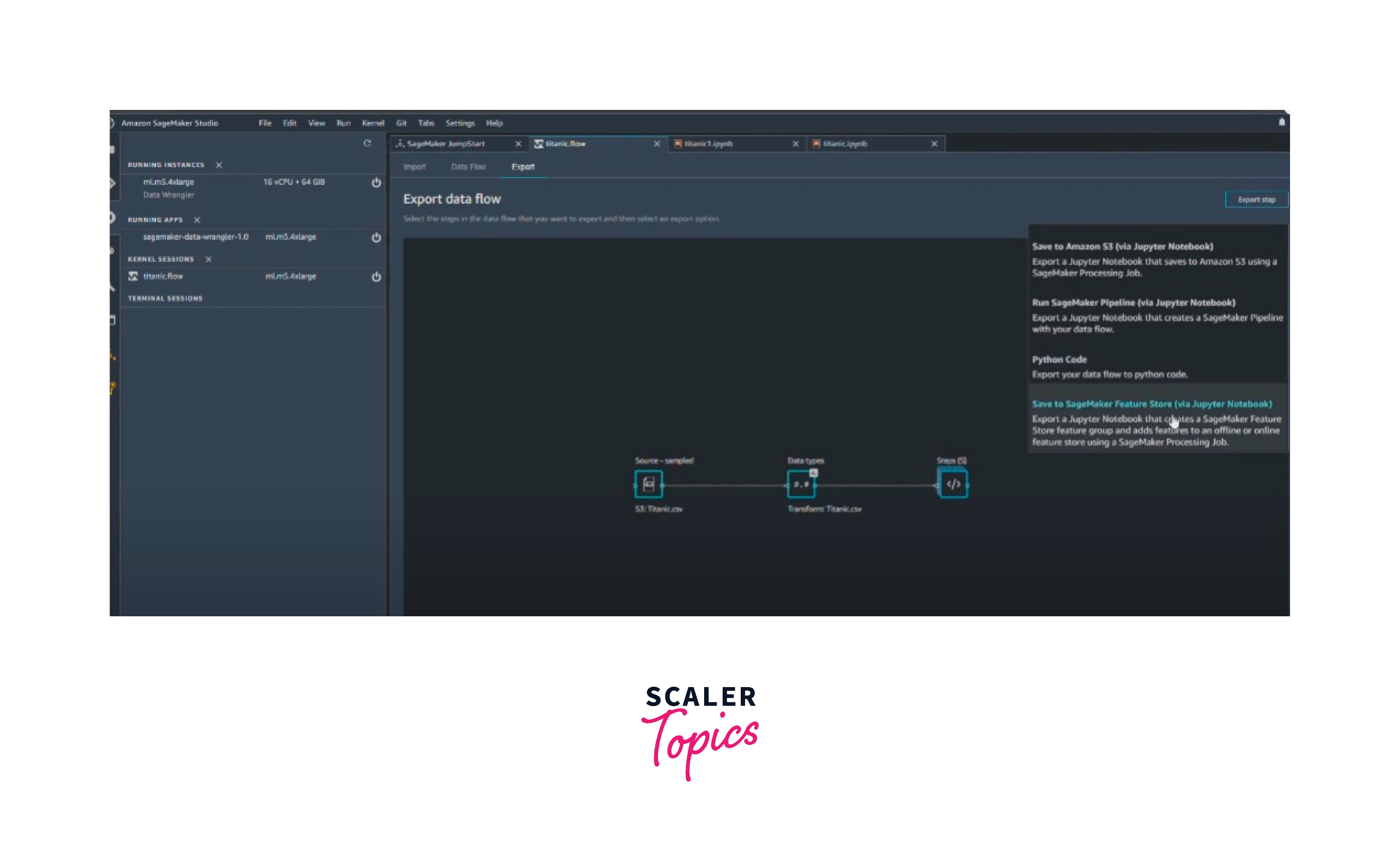Image resolution: width=1400 pixels, height=860 pixels.
Task: Select the Steps (5) code node
Action: coord(953,484)
